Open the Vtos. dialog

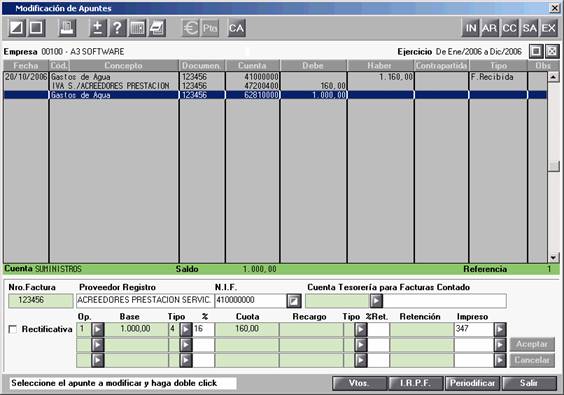point(359,383)
